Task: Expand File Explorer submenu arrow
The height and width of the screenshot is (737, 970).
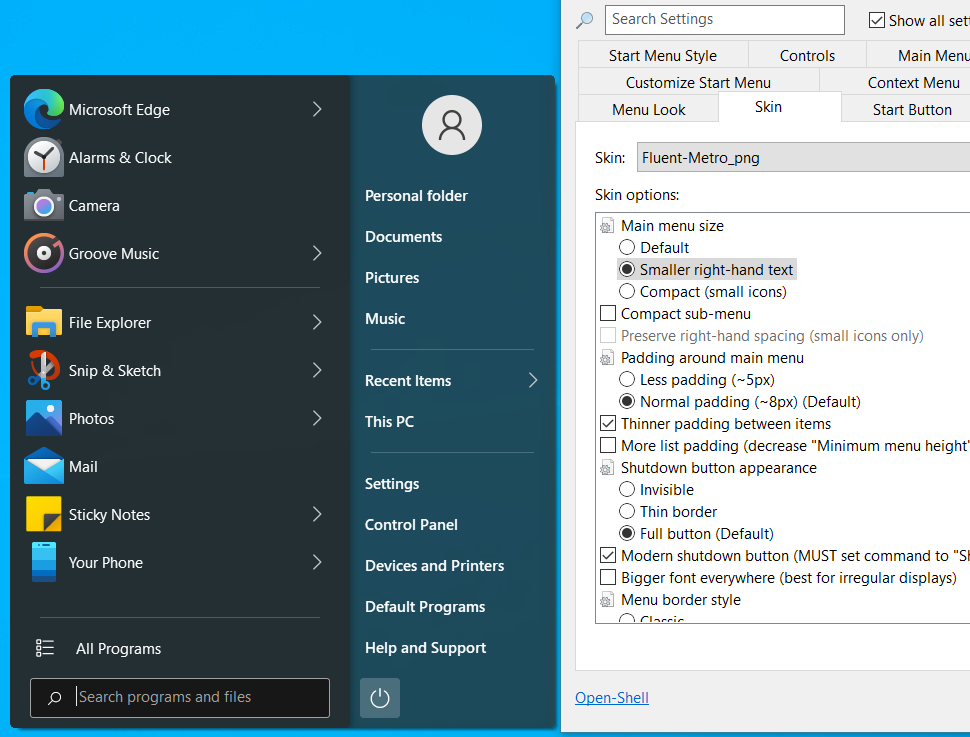Action: [317, 322]
